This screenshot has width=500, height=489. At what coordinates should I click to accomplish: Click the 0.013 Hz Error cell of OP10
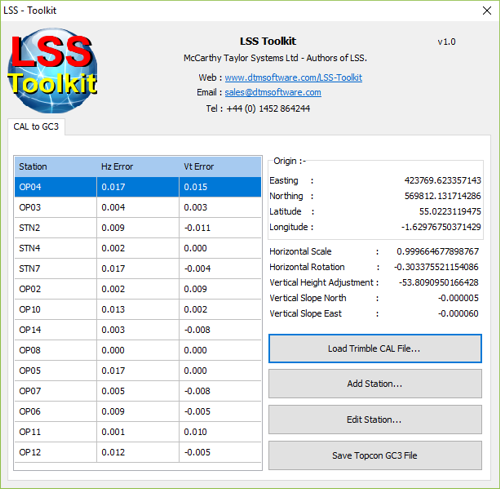pos(138,309)
